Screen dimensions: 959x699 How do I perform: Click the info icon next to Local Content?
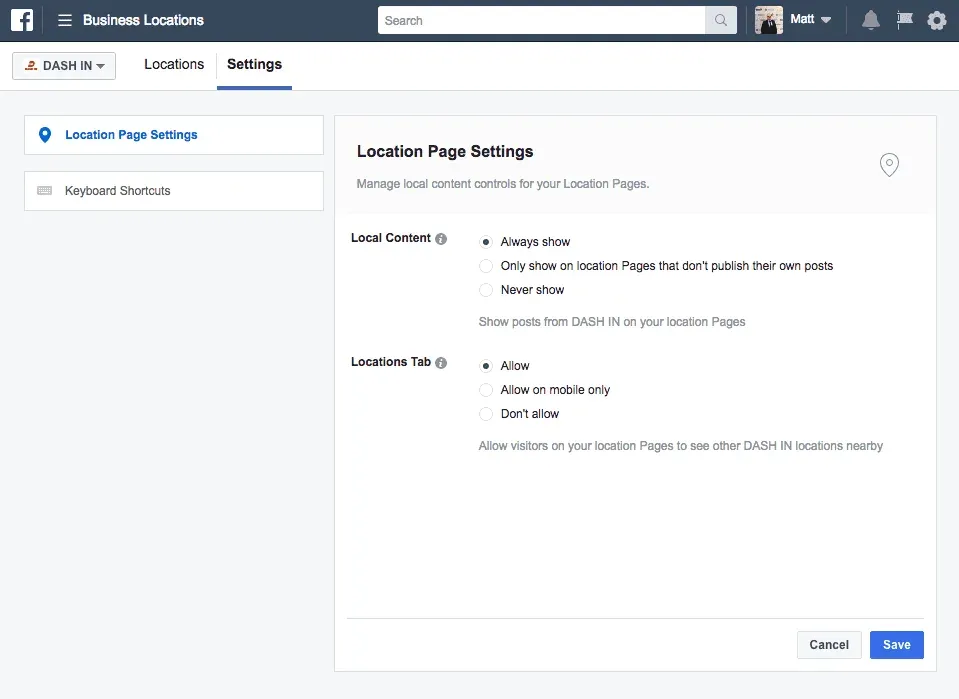pyautogui.click(x=441, y=238)
